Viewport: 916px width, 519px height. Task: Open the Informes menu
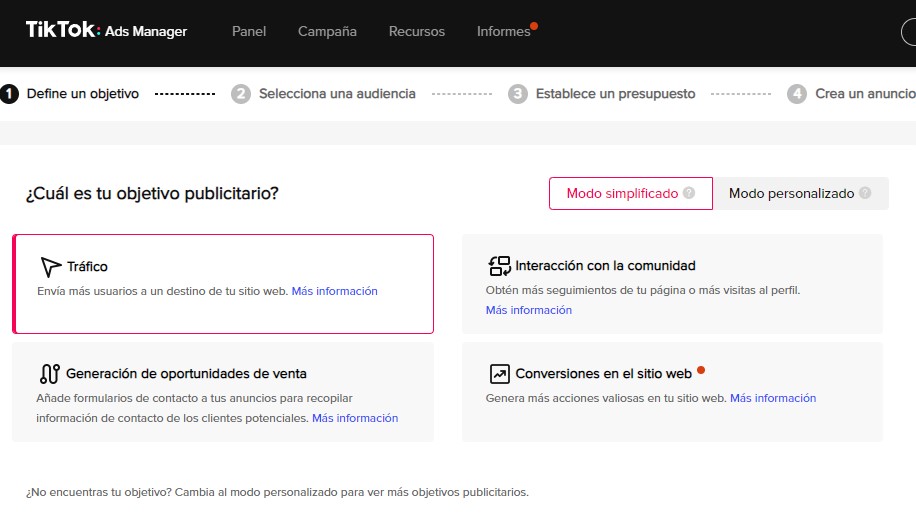coord(503,31)
